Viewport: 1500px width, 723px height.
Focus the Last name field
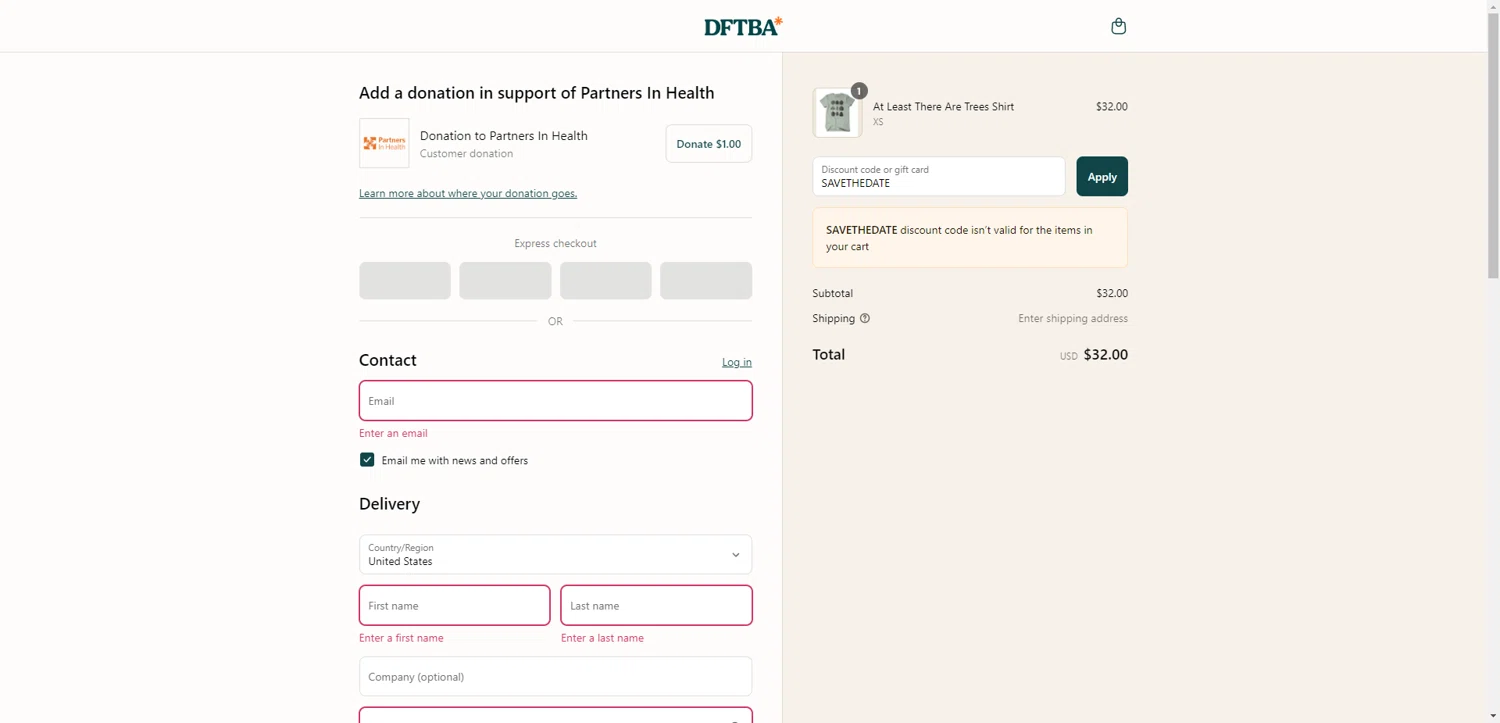(656, 605)
